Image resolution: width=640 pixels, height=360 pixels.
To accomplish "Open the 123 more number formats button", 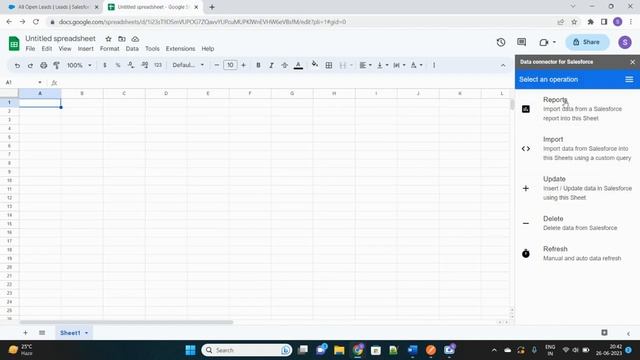I will tap(158, 65).
